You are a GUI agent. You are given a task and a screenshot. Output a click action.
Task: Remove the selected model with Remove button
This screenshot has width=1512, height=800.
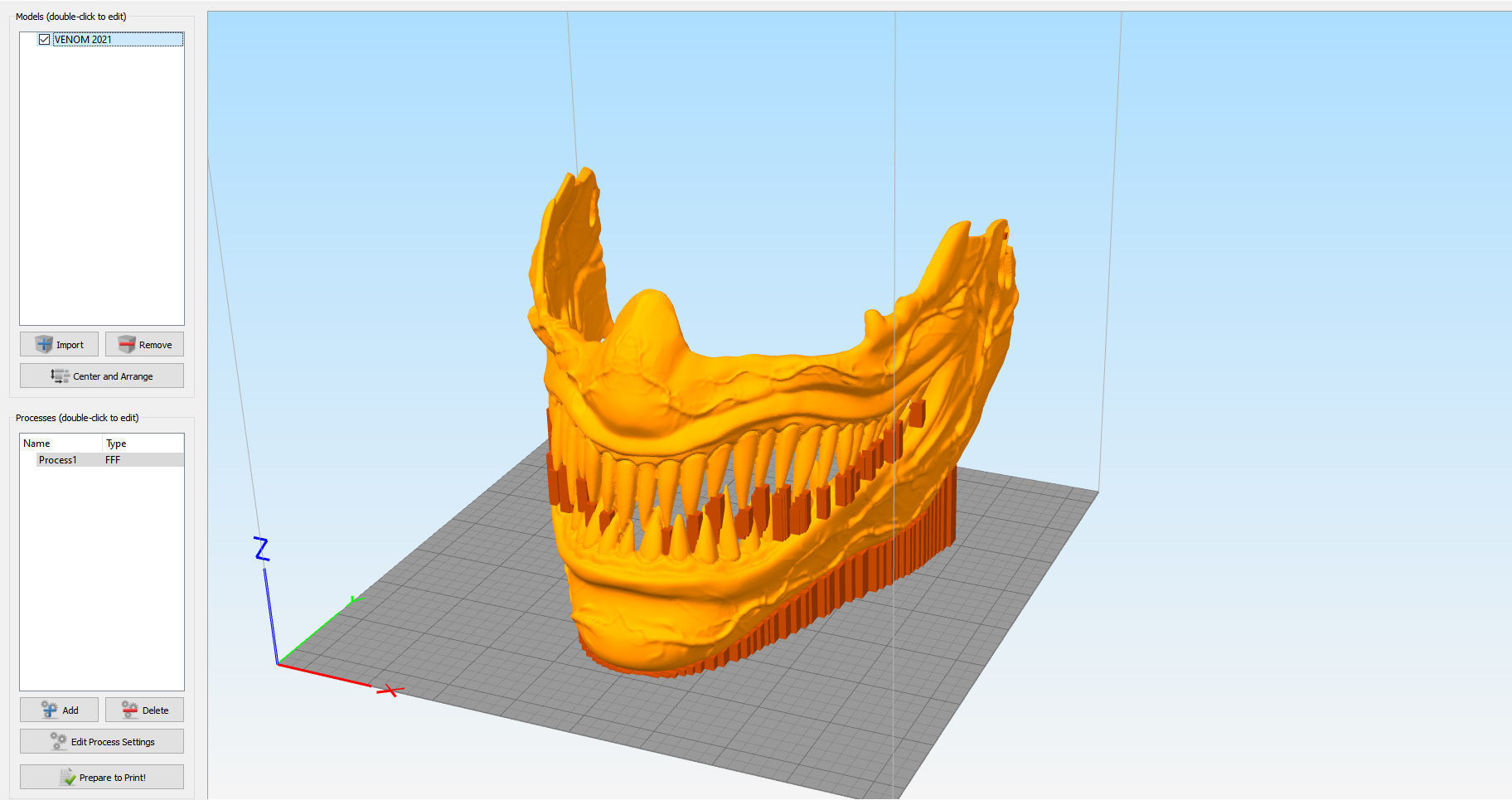coord(144,344)
